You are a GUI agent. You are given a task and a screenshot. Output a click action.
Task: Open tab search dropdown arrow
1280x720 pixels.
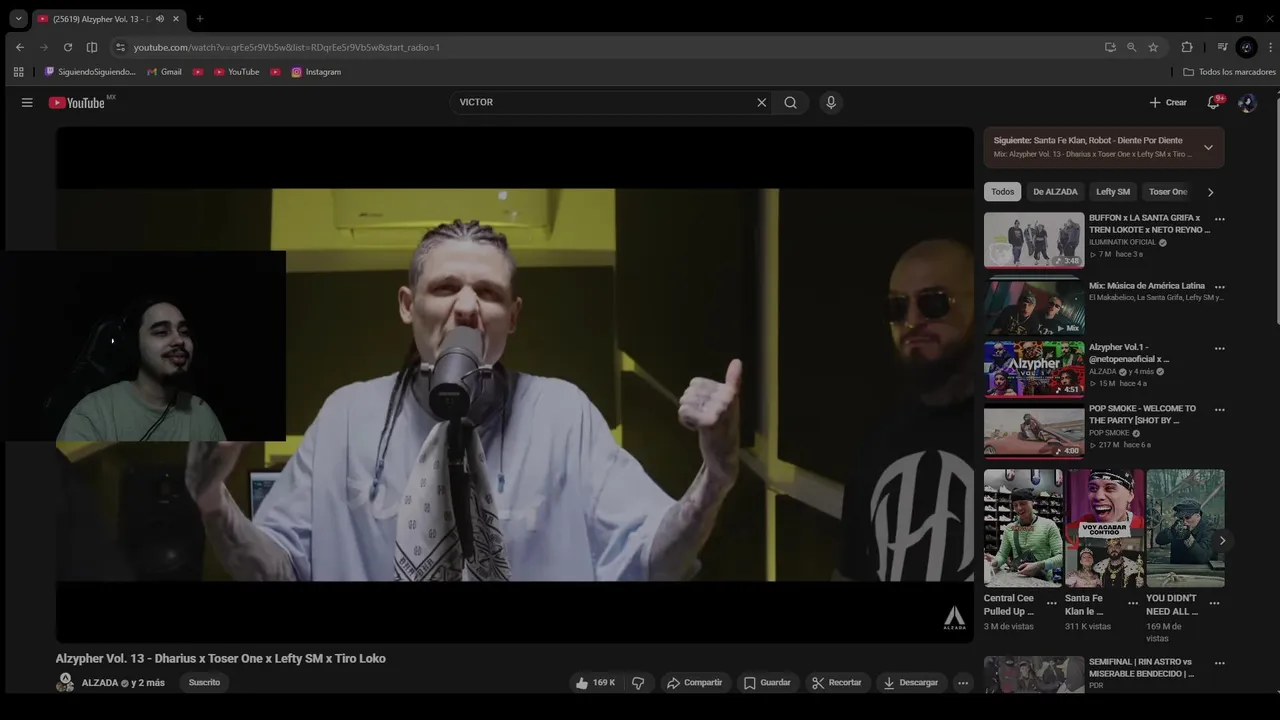pyautogui.click(x=18, y=18)
